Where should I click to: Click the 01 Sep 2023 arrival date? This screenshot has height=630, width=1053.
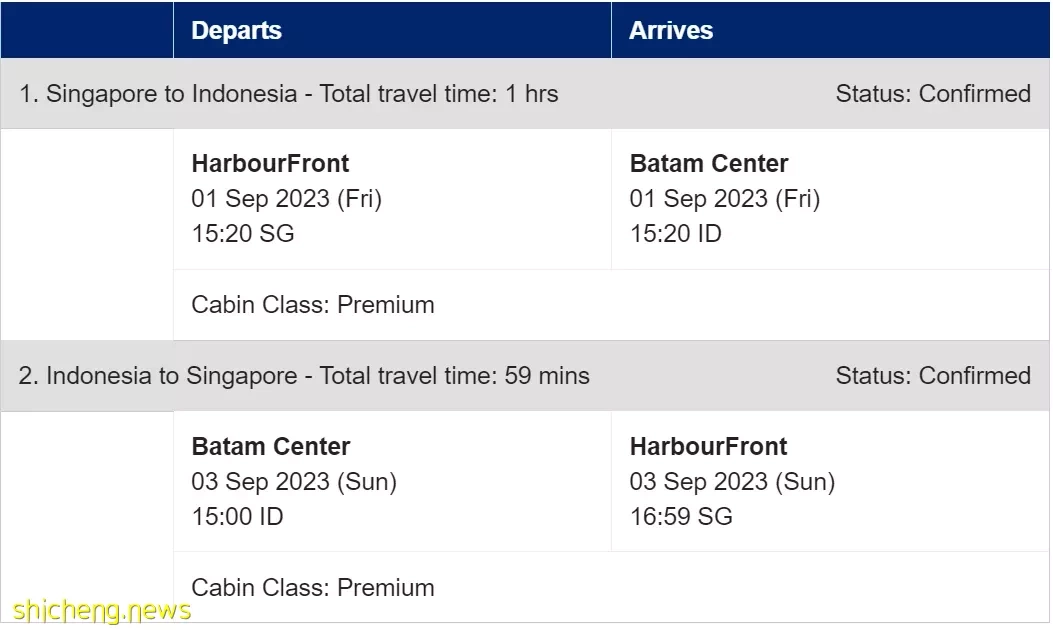[725, 199]
